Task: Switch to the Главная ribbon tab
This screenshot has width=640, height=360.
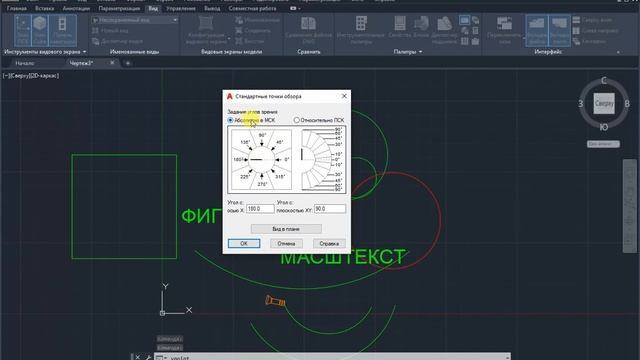Action: click(17, 8)
